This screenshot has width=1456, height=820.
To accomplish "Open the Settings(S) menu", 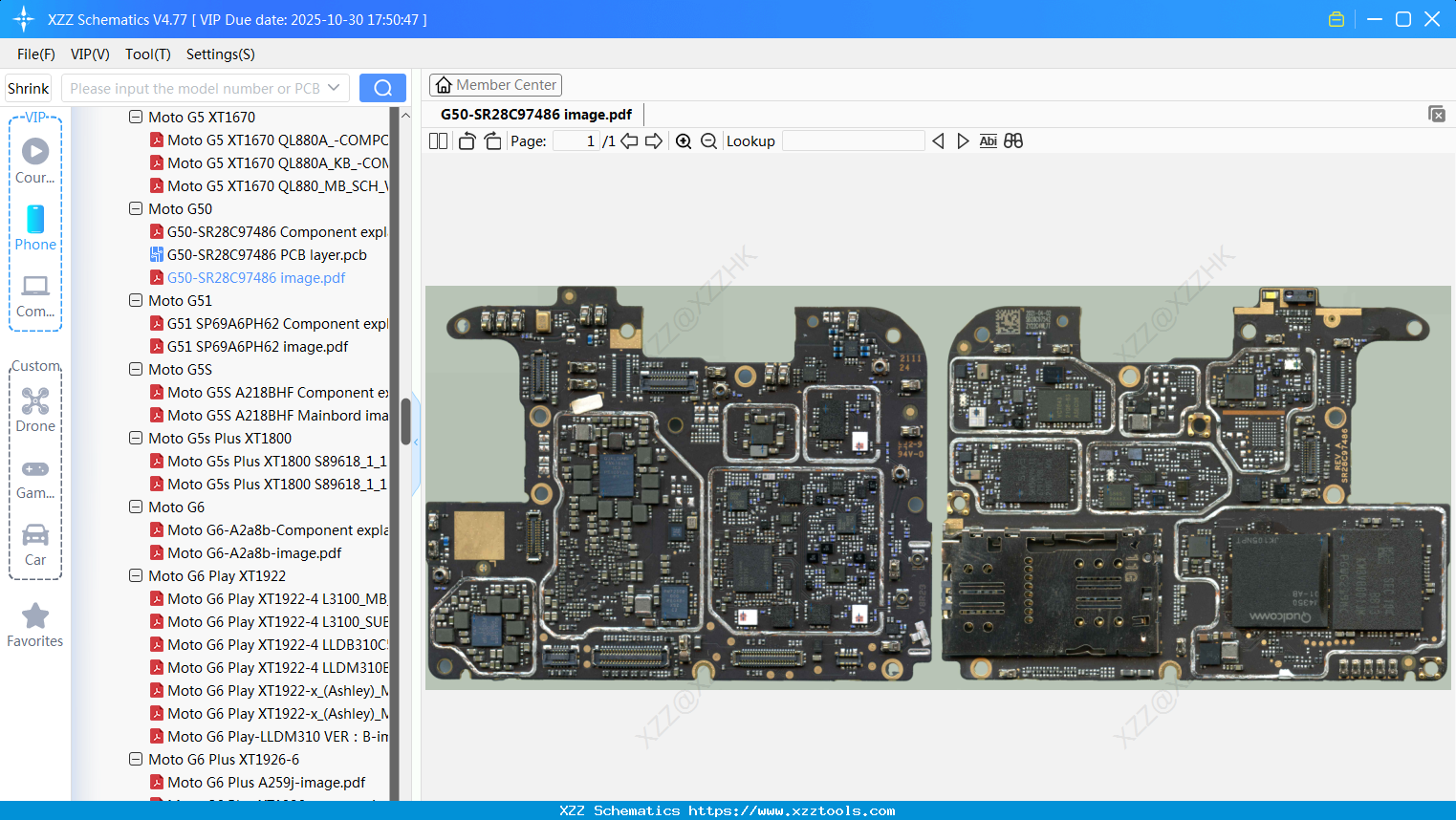I will point(220,54).
